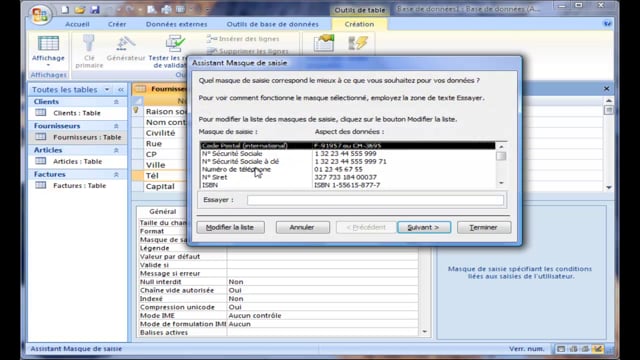
Task: Select the Tél field row
Action: pyautogui.click(x=160, y=176)
